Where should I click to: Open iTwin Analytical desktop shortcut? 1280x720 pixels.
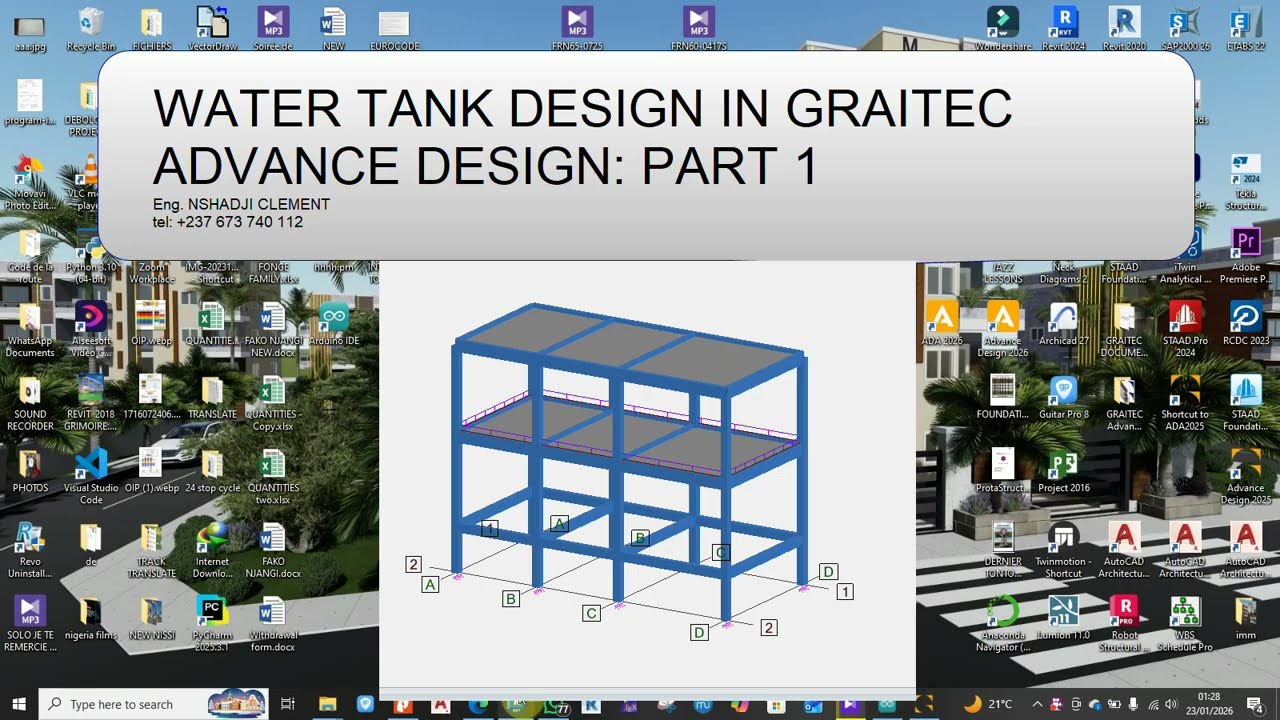click(x=1185, y=255)
